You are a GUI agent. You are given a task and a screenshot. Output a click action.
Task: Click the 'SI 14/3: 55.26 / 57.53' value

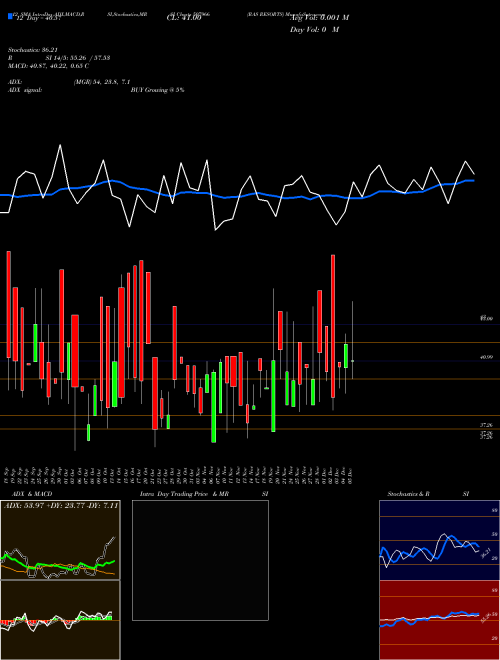(x=78, y=58)
